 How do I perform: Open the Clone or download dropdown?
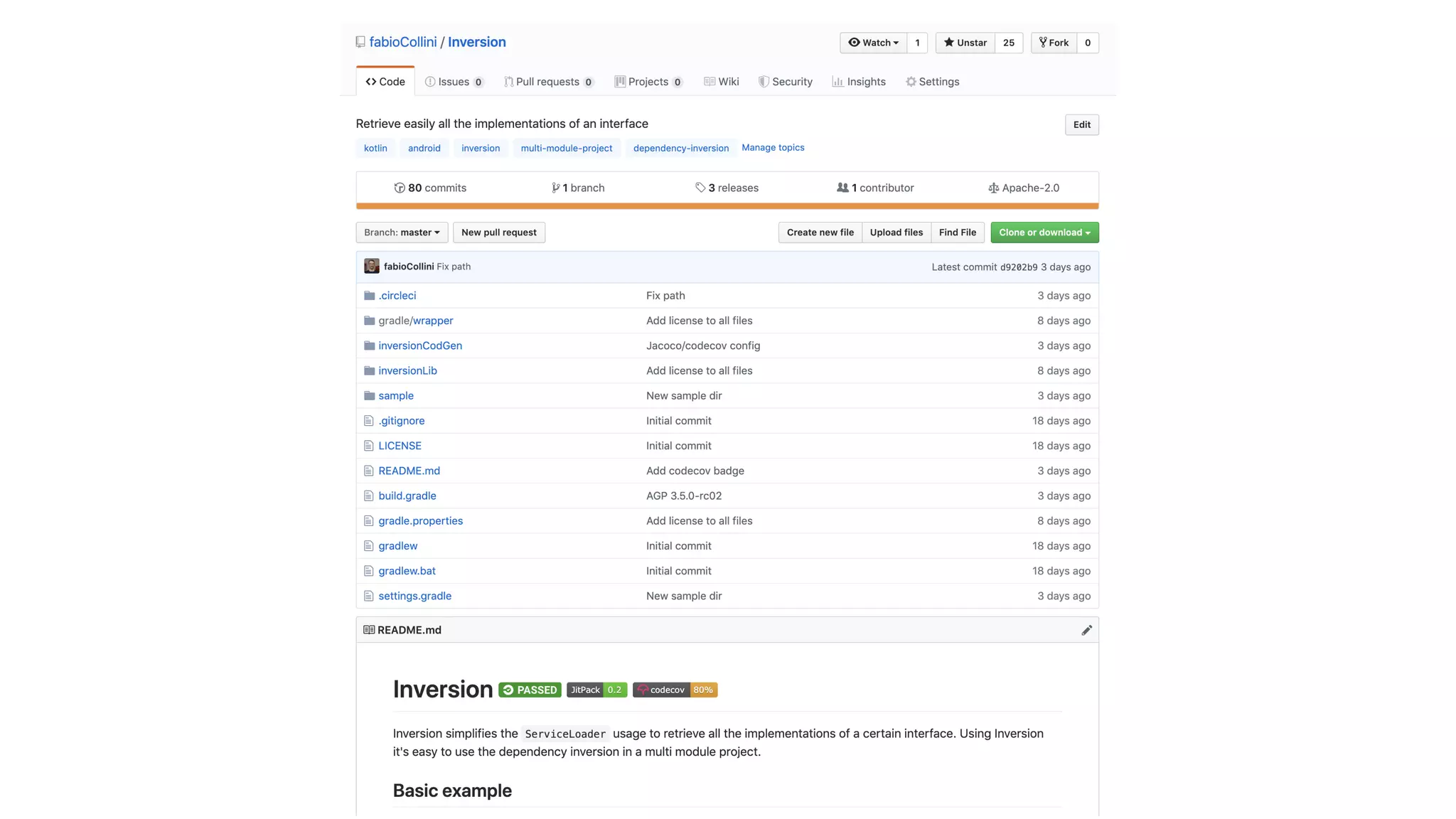(x=1044, y=232)
